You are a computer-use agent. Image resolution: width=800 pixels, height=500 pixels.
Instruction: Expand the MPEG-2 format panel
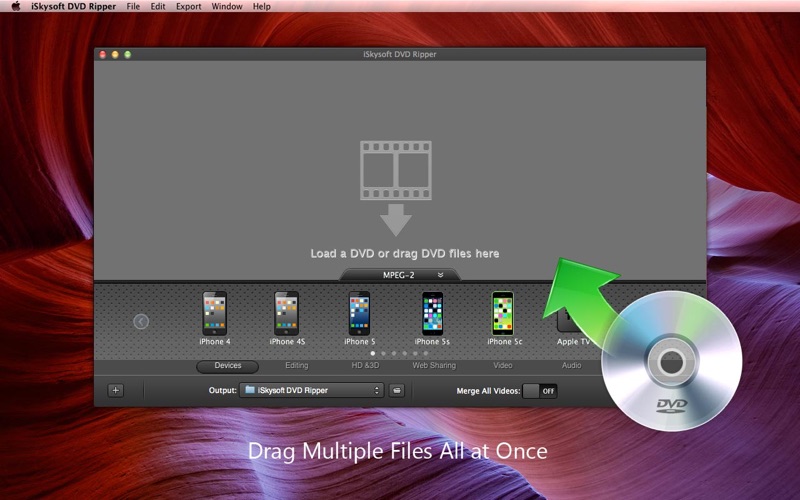(x=400, y=274)
